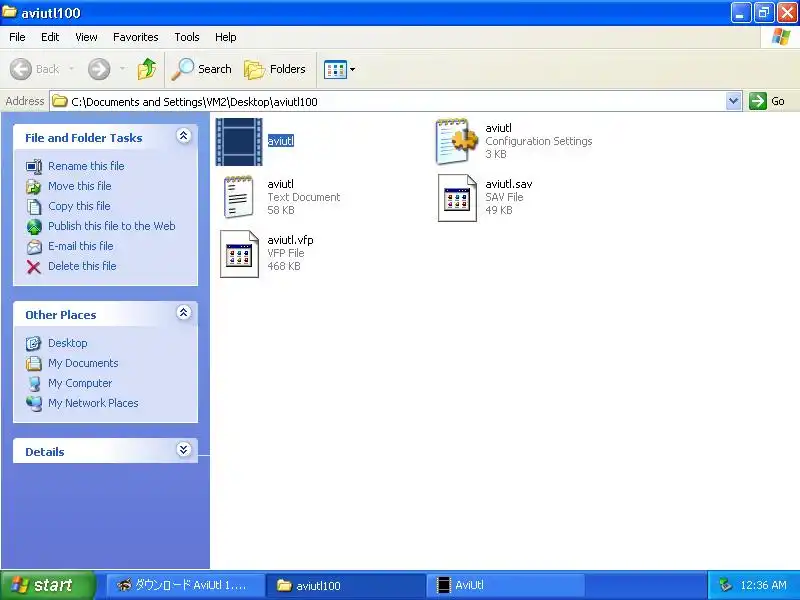This screenshot has width=800, height=600.
Task: Click E-mail this file link
Action: tap(81, 246)
